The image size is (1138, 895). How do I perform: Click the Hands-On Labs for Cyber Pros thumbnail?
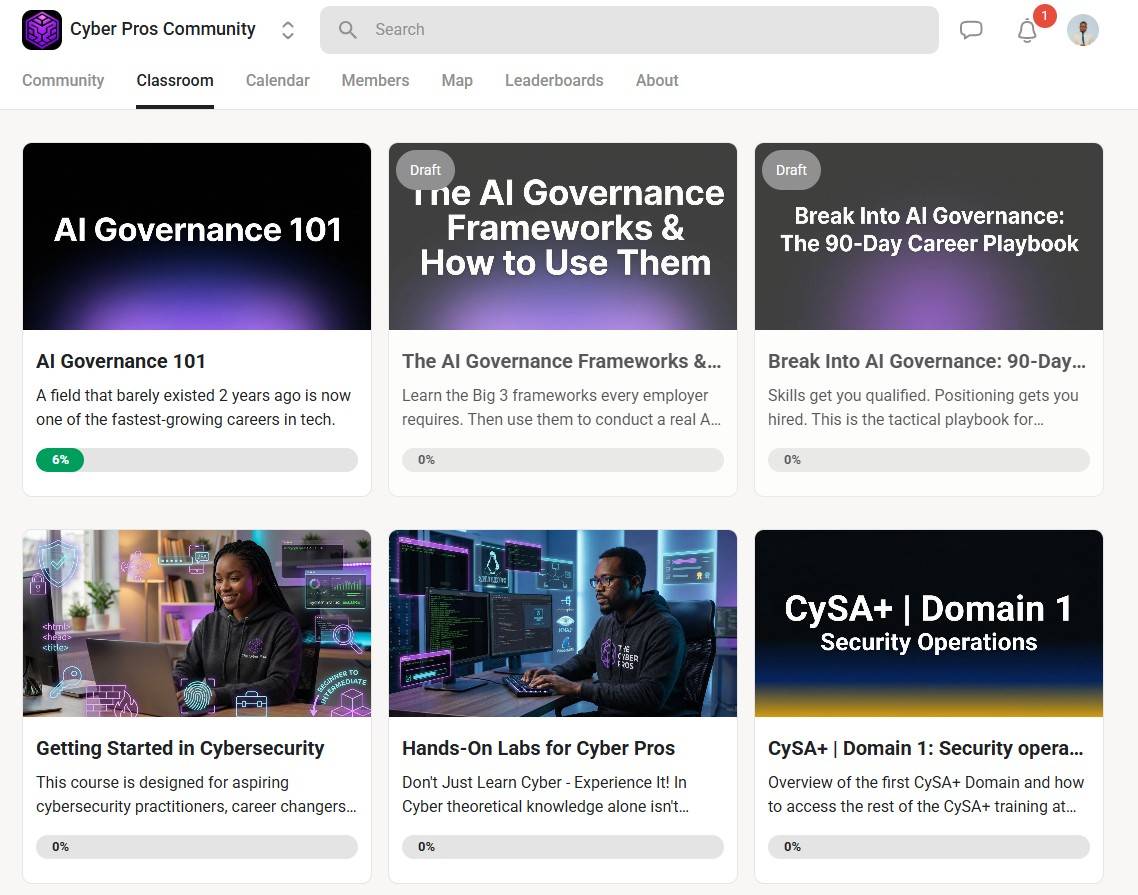pyautogui.click(x=563, y=623)
